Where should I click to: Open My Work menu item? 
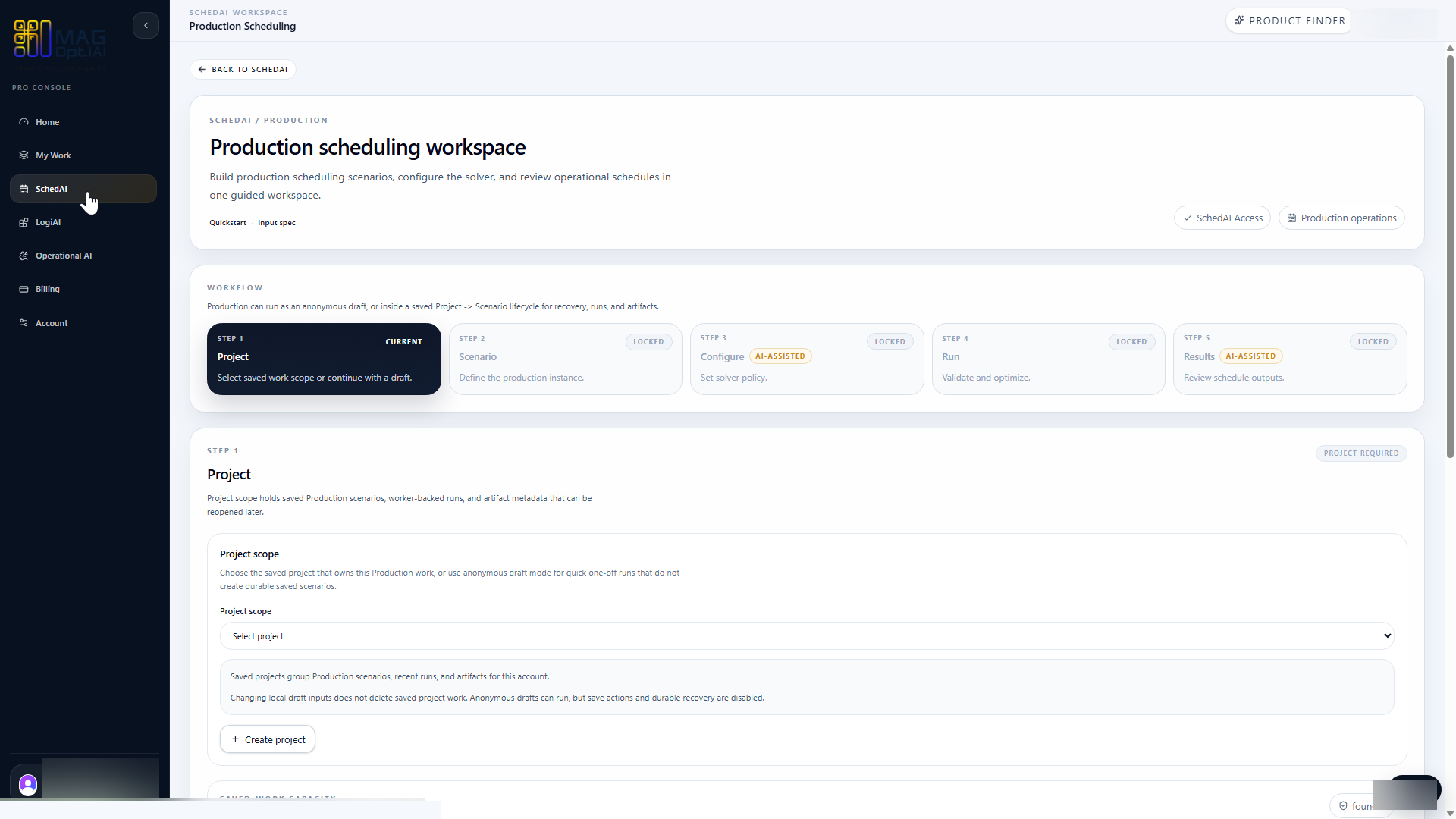pyautogui.click(x=83, y=155)
